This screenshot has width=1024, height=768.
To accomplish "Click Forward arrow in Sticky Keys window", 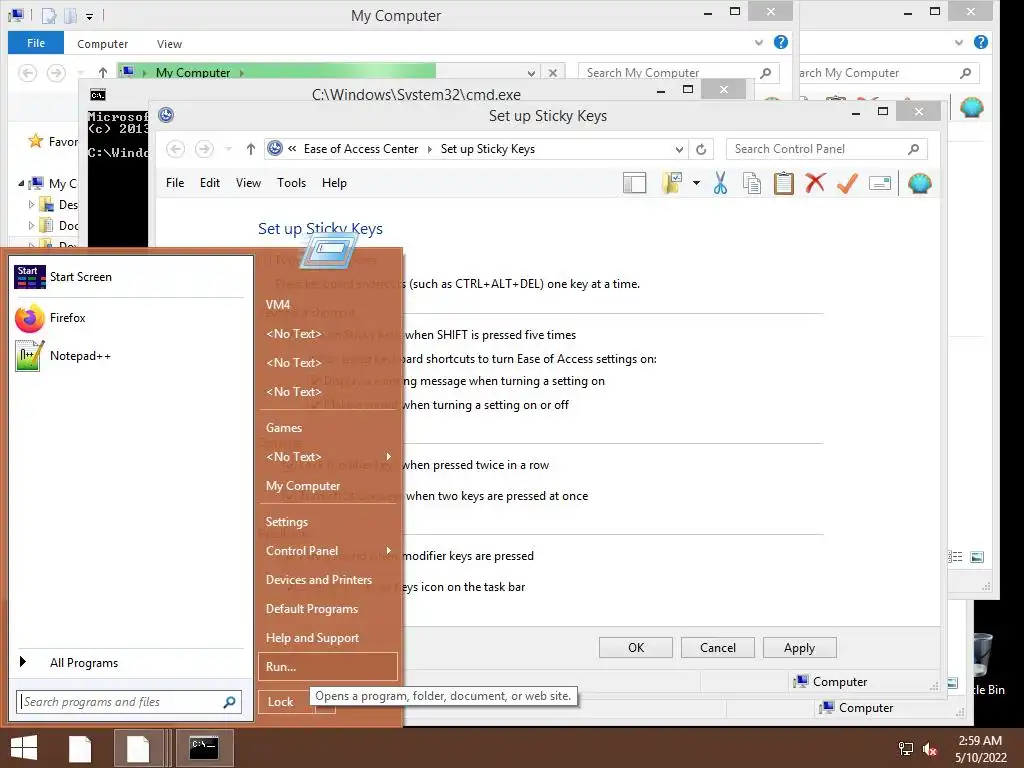I will pyautogui.click(x=204, y=150).
